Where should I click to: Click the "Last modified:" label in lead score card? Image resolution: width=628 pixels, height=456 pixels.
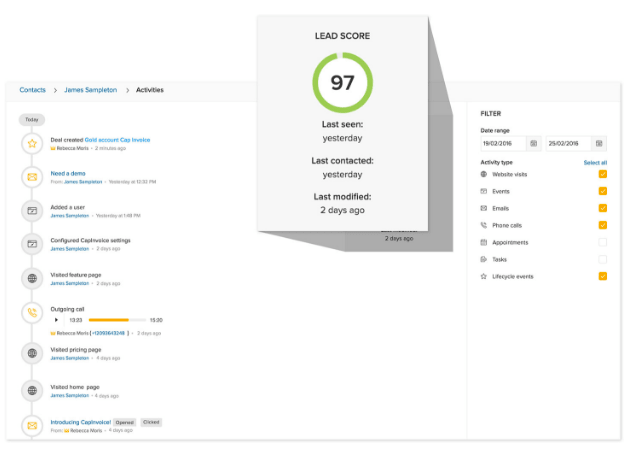click(342, 197)
